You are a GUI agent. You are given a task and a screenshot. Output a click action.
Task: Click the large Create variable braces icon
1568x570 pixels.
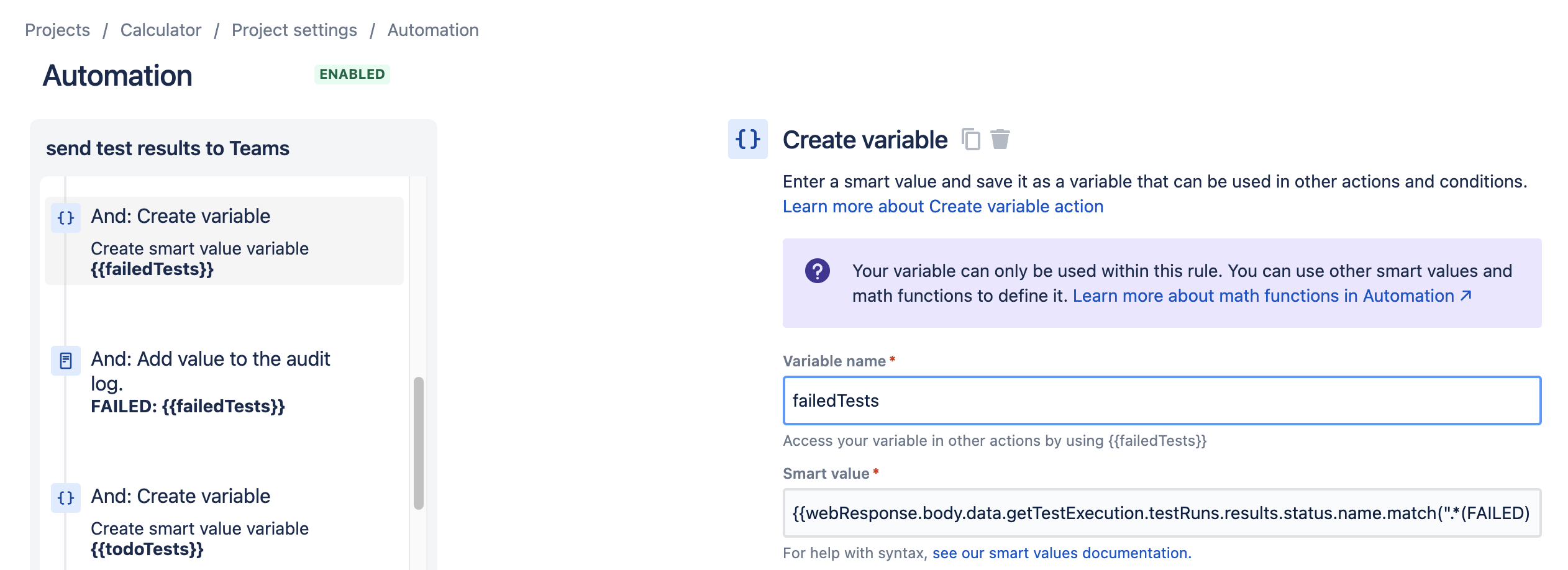tap(748, 139)
